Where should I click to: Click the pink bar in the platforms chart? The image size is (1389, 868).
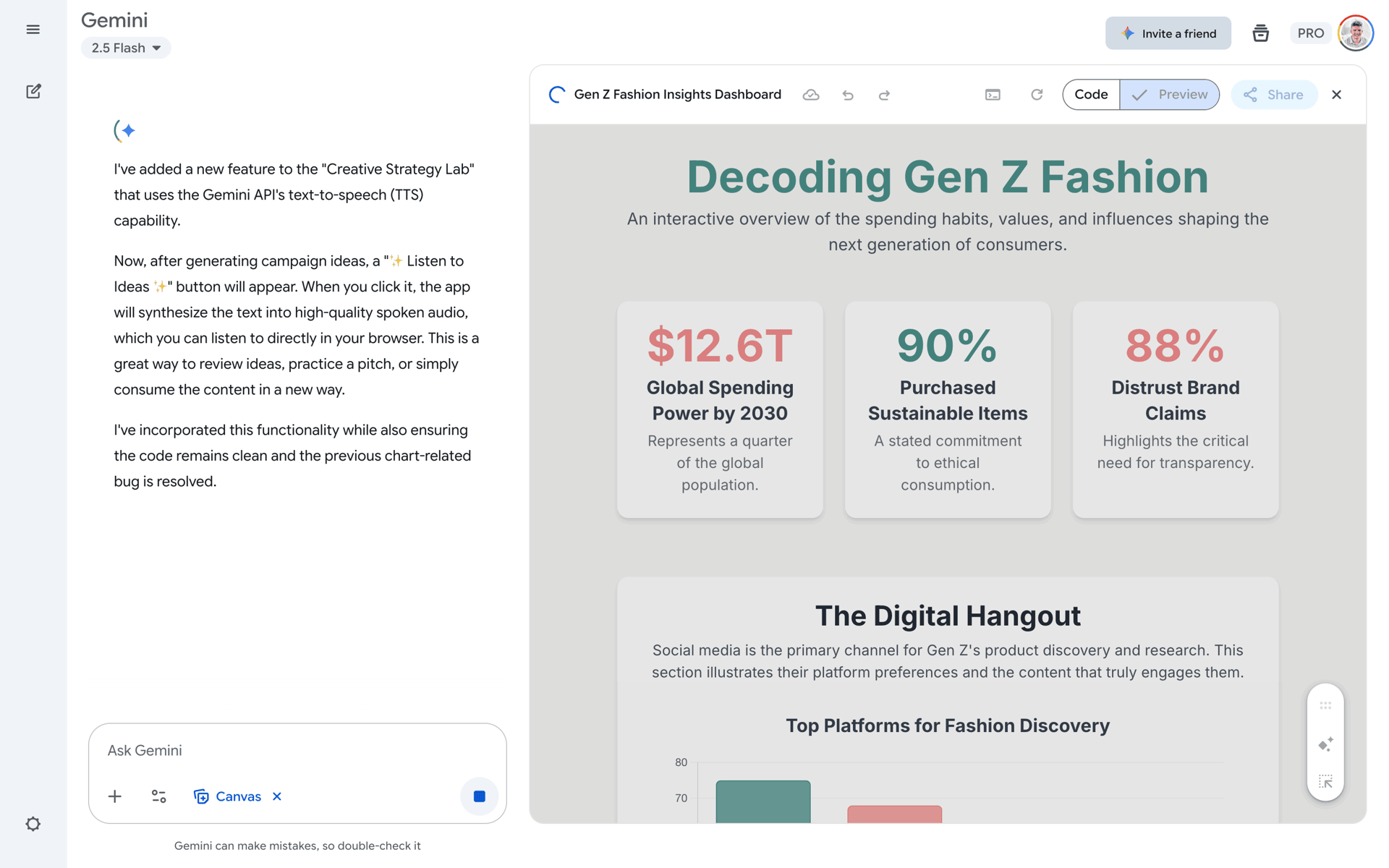point(895,814)
